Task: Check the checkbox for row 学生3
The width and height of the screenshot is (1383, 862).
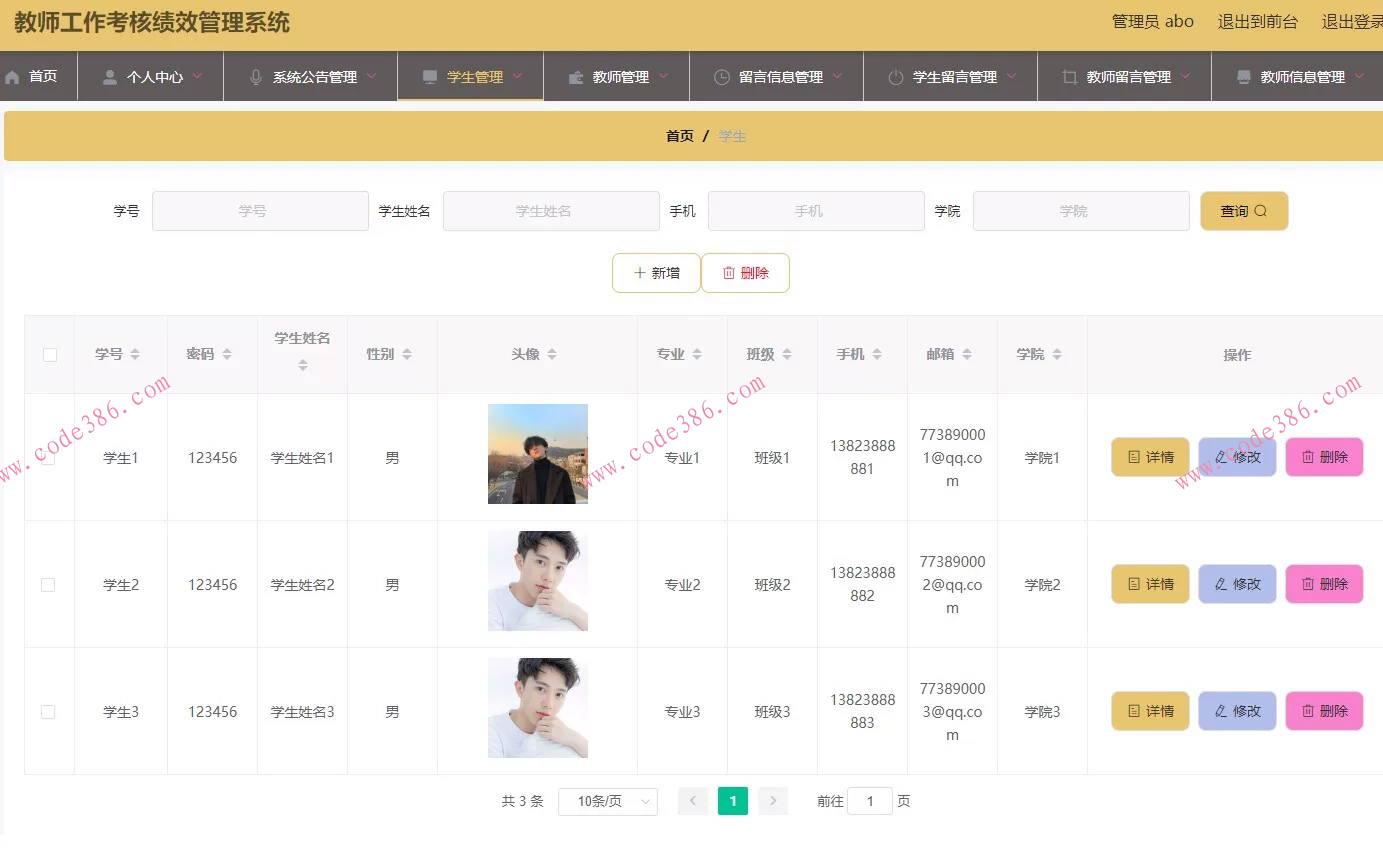Action: click(x=48, y=712)
